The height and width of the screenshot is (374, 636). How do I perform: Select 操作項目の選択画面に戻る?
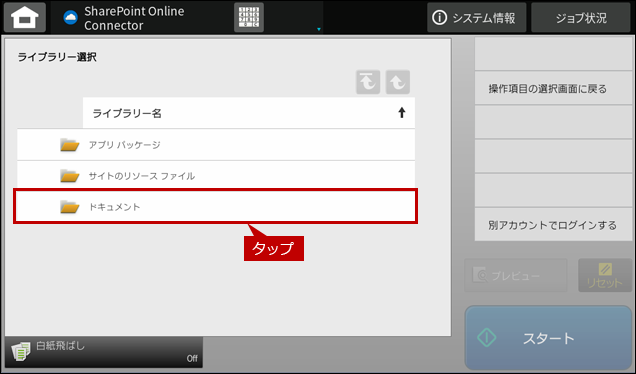(x=554, y=88)
